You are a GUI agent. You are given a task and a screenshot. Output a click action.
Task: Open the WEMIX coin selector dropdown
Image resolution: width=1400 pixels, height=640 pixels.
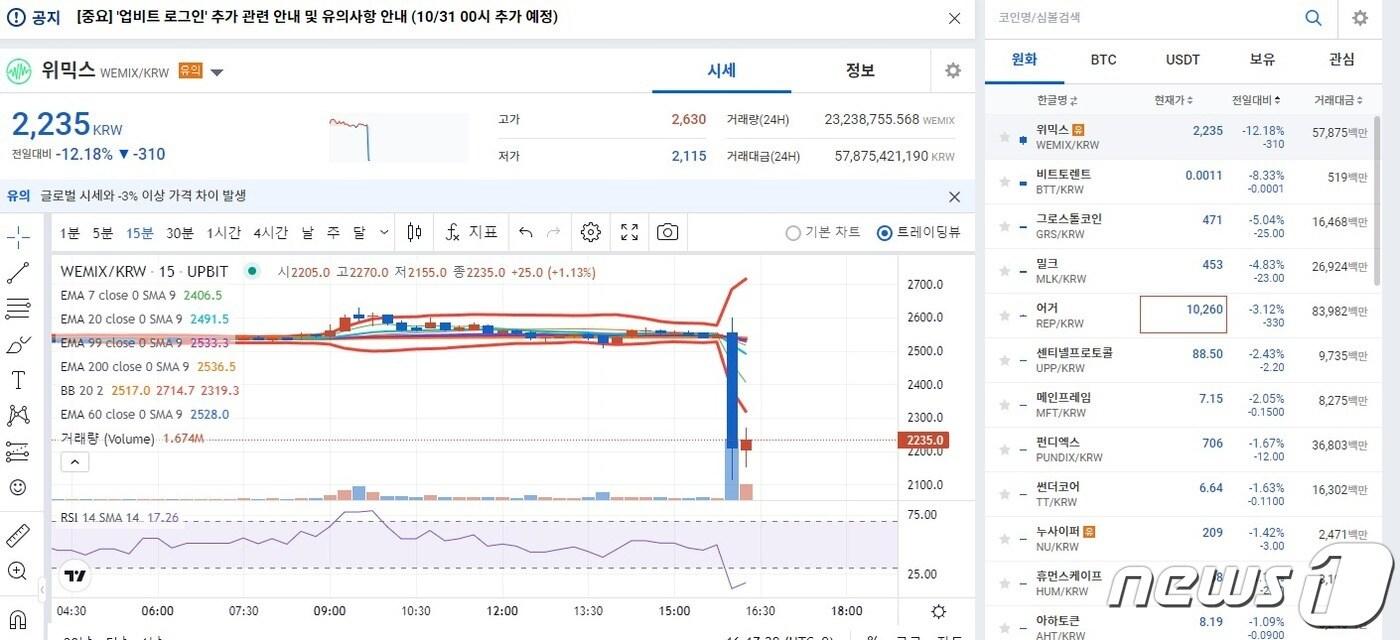216,70
